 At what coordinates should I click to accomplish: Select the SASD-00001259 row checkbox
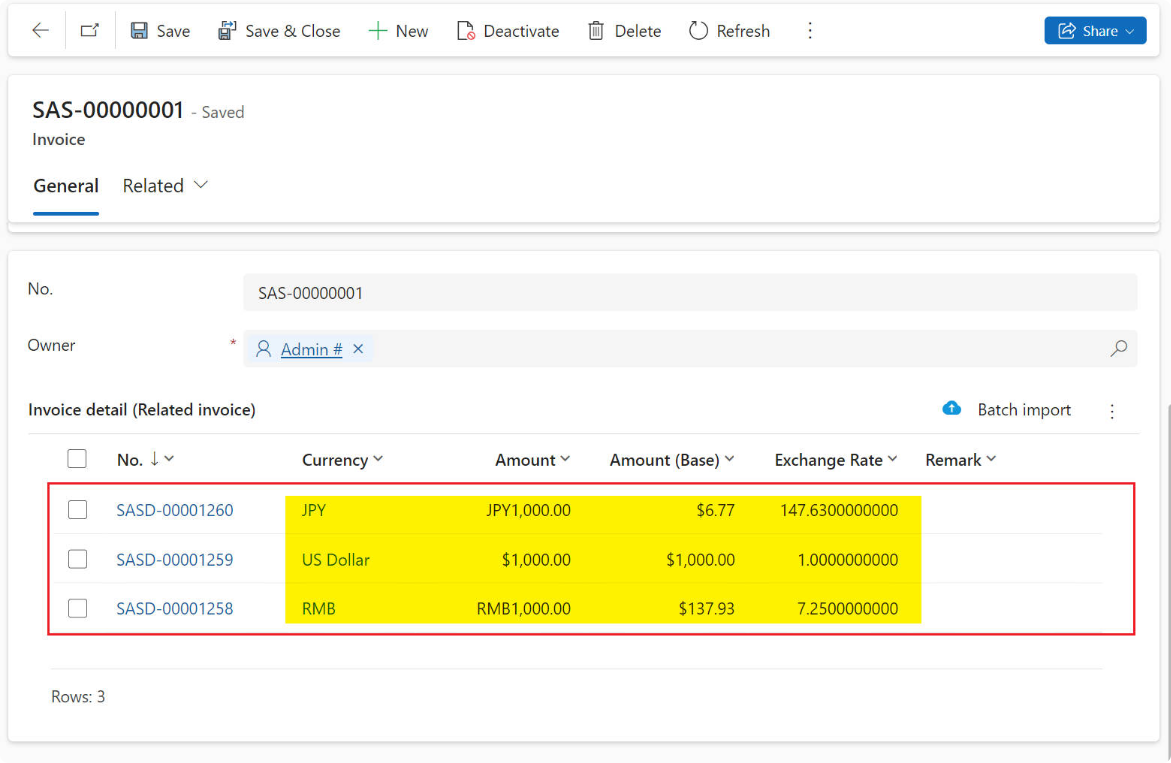(78, 559)
